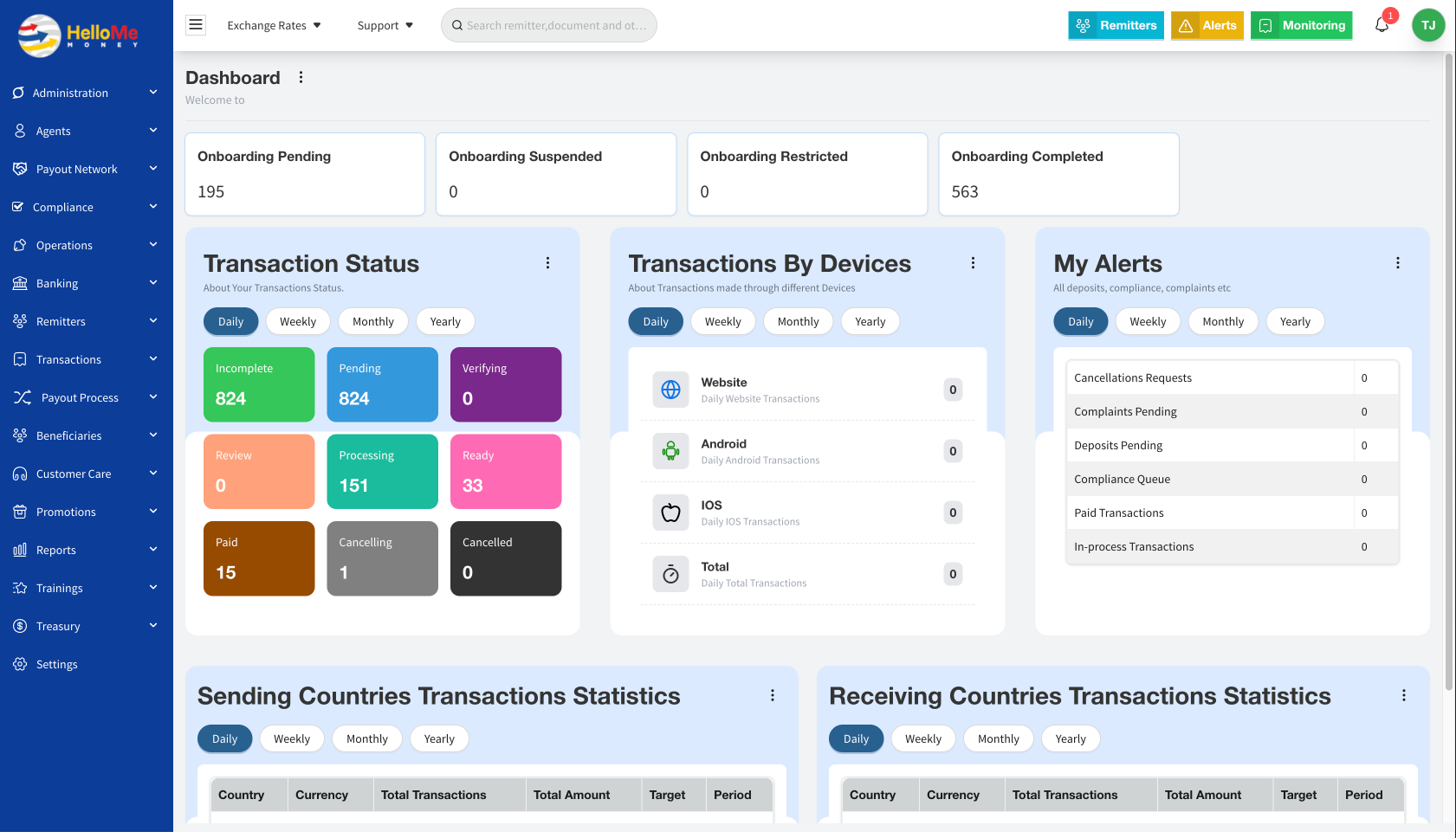This screenshot has width=1456, height=838.
Task: Click the Payout Network icon
Action: [19, 169]
